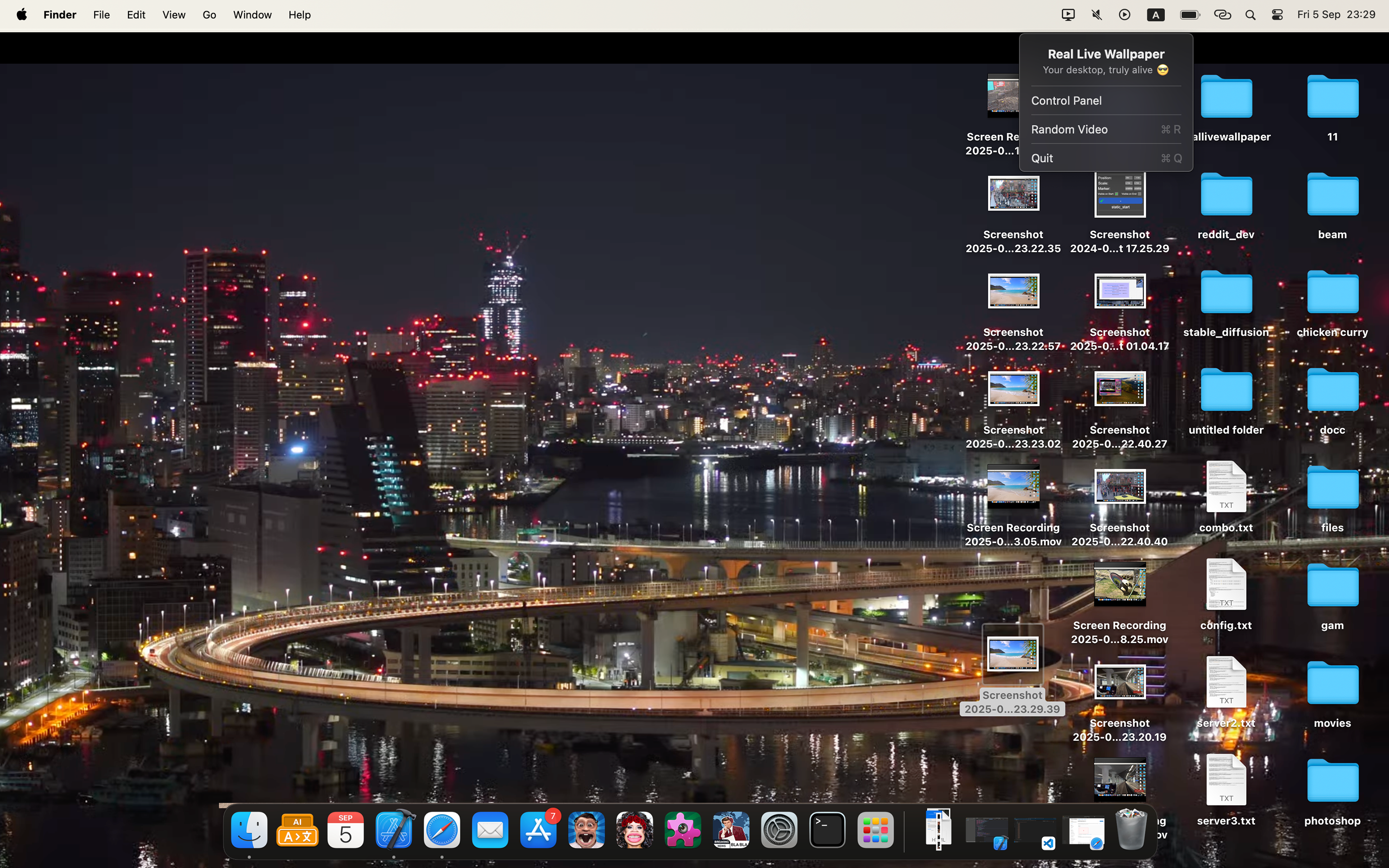Image resolution: width=1389 pixels, height=868 pixels.
Task: Open the Go menu
Action: 209,15
